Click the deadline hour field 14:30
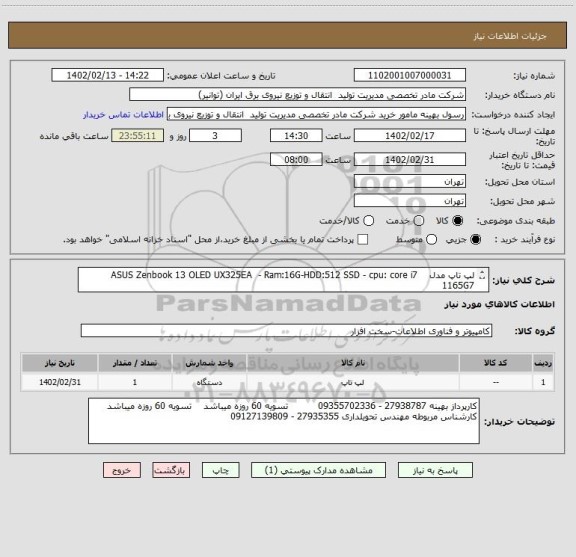576x557 pixels. tap(296, 136)
